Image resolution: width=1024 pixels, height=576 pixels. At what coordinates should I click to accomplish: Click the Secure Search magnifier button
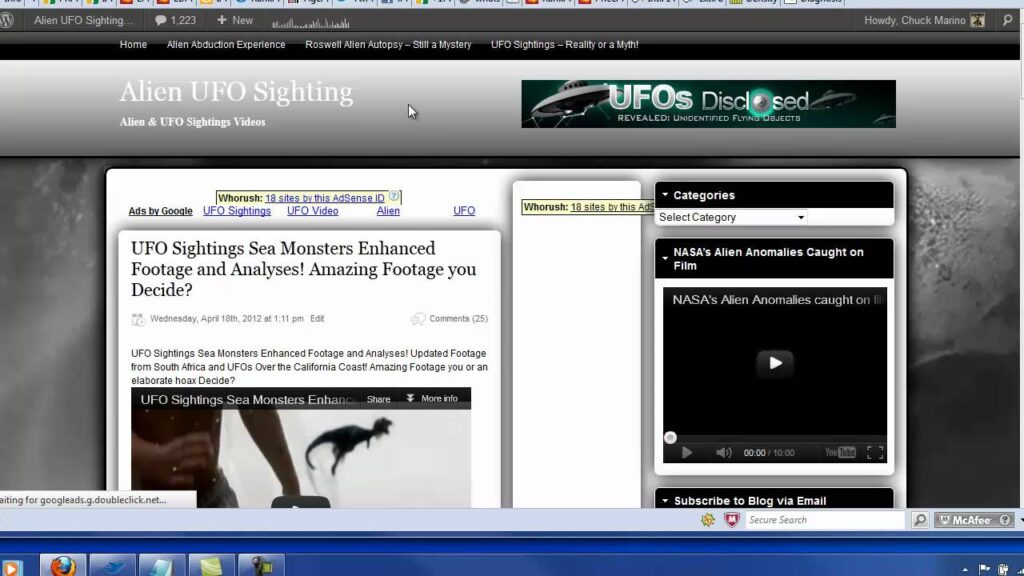pos(920,520)
